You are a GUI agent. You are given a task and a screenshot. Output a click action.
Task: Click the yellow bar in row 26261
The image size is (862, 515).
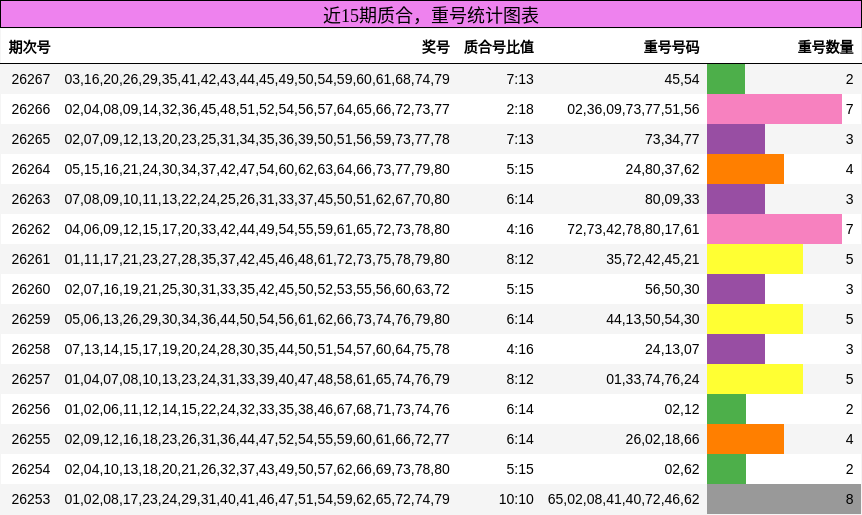click(x=755, y=259)
